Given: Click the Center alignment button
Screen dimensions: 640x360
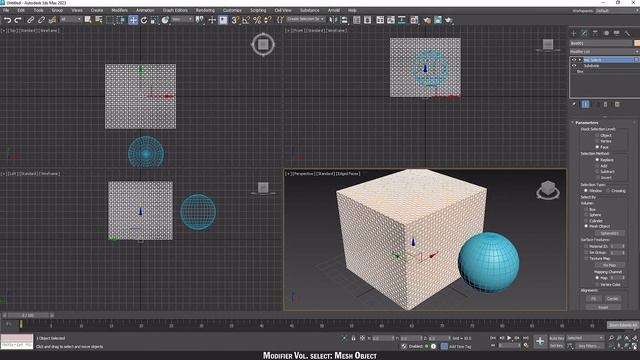Looking at the screenshot, I should click(x=612, y=299).
